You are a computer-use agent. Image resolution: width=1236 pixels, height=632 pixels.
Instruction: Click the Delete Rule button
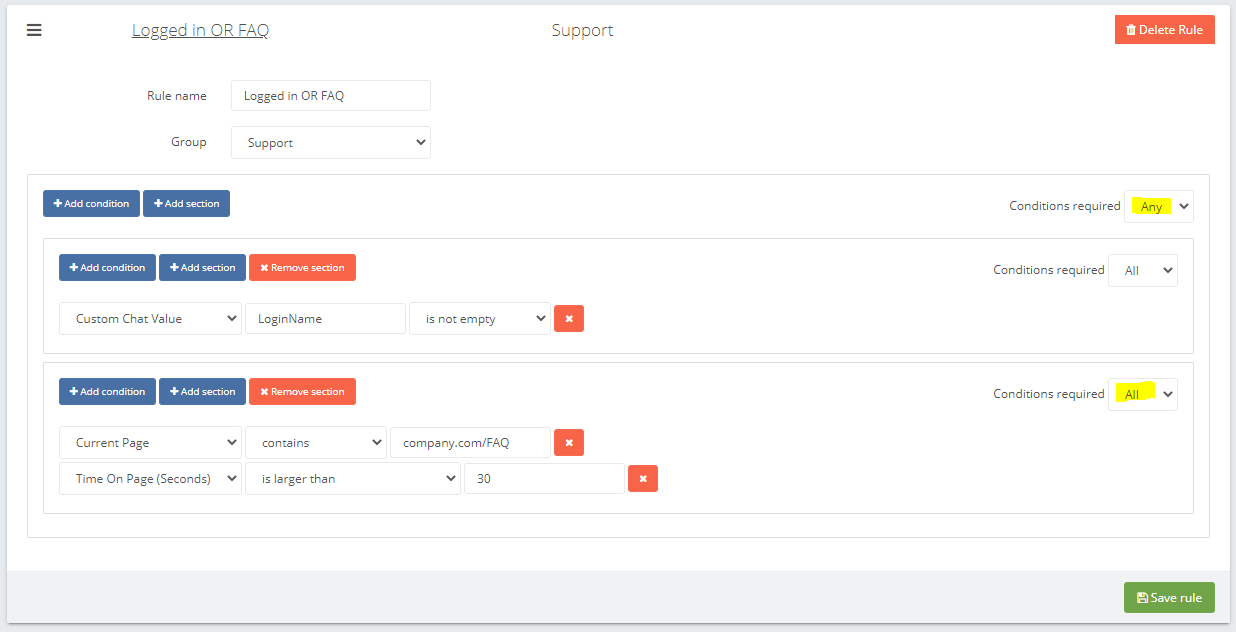point(1164,29)
